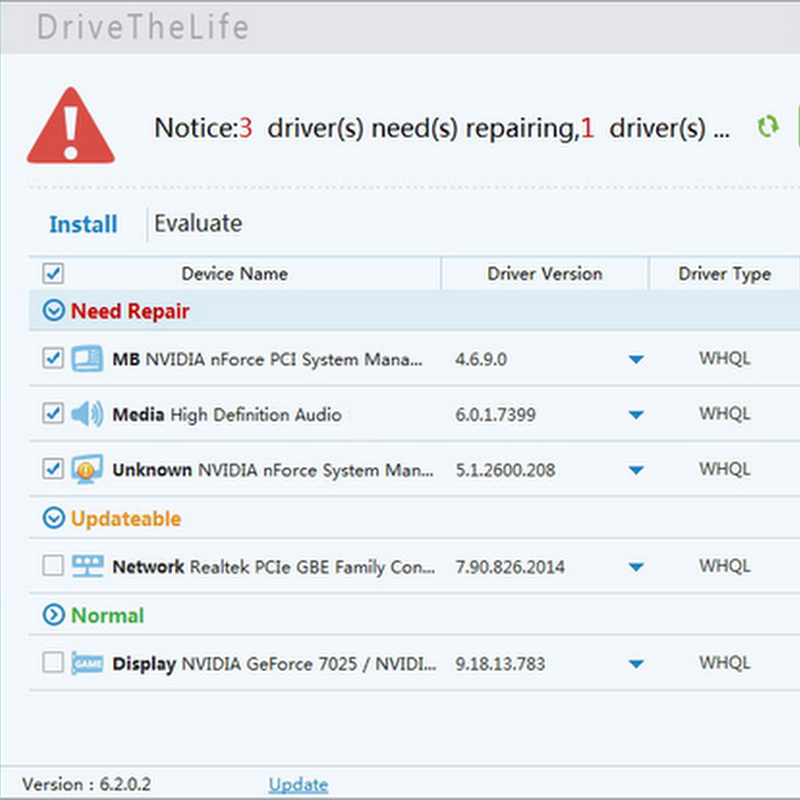Viewport: 800px width, 800px height.
Task: Click the DriveTheLife title text
Action: pos(143,27)
